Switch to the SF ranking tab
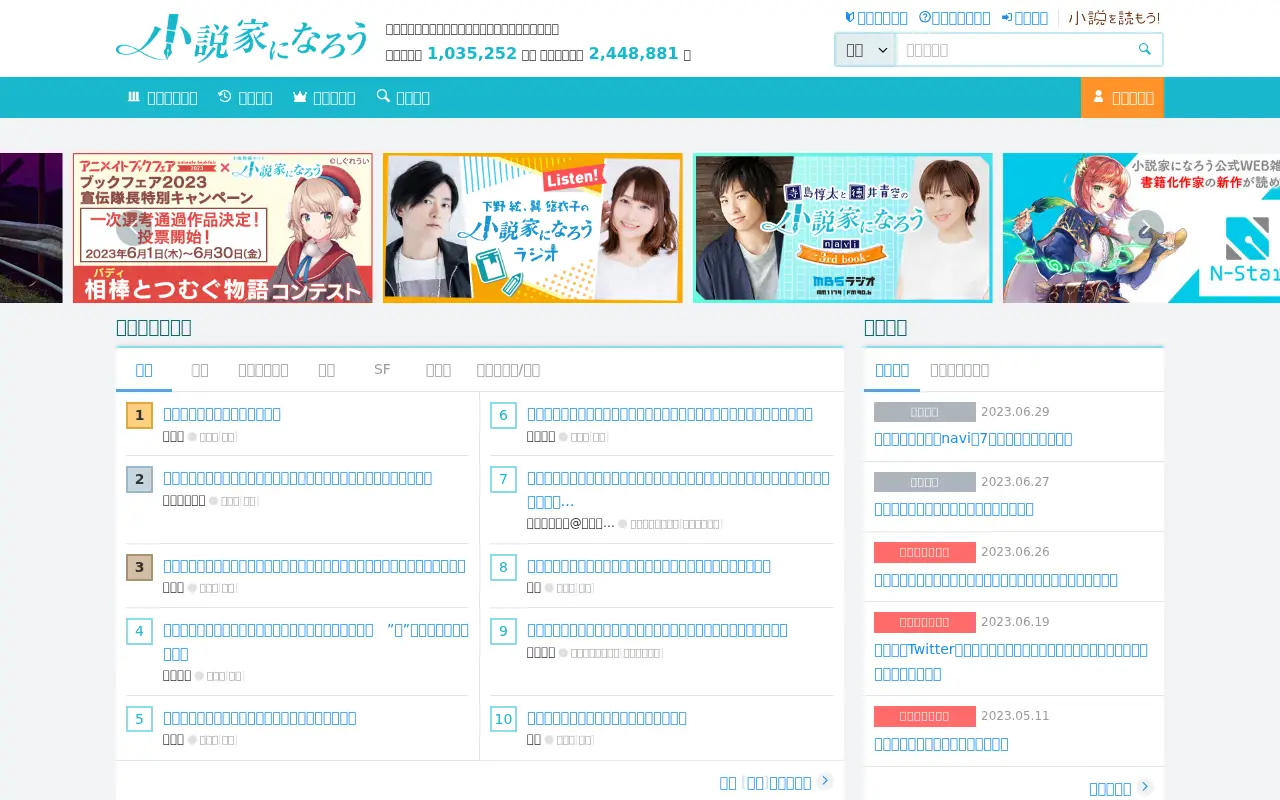The height and width of the screenshot is (800, 1280). (x=382, y=370)
